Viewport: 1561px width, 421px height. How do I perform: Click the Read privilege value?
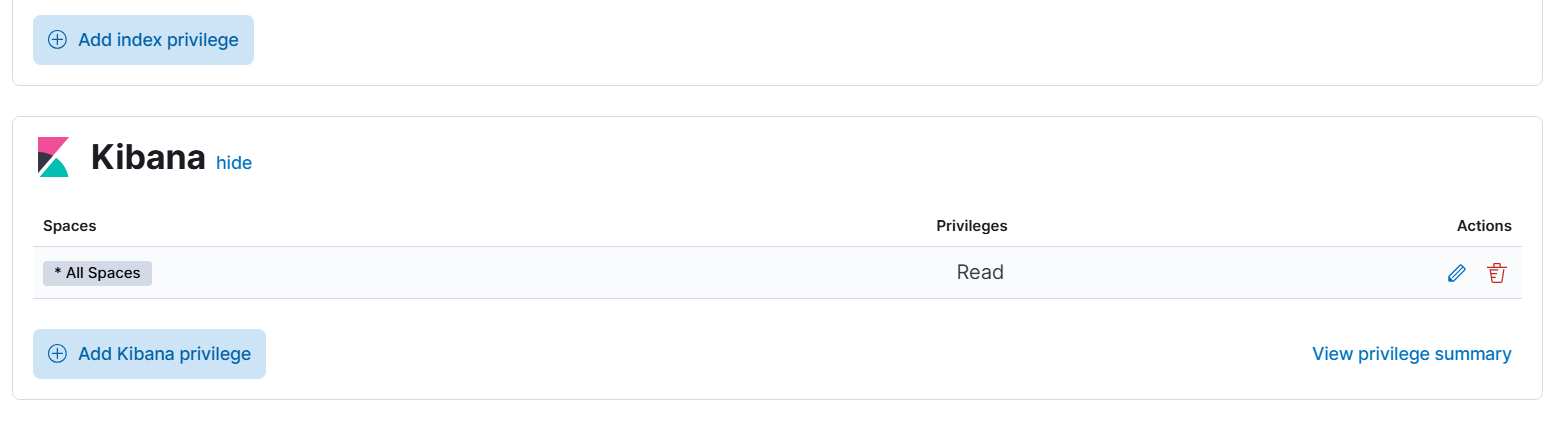980,272
